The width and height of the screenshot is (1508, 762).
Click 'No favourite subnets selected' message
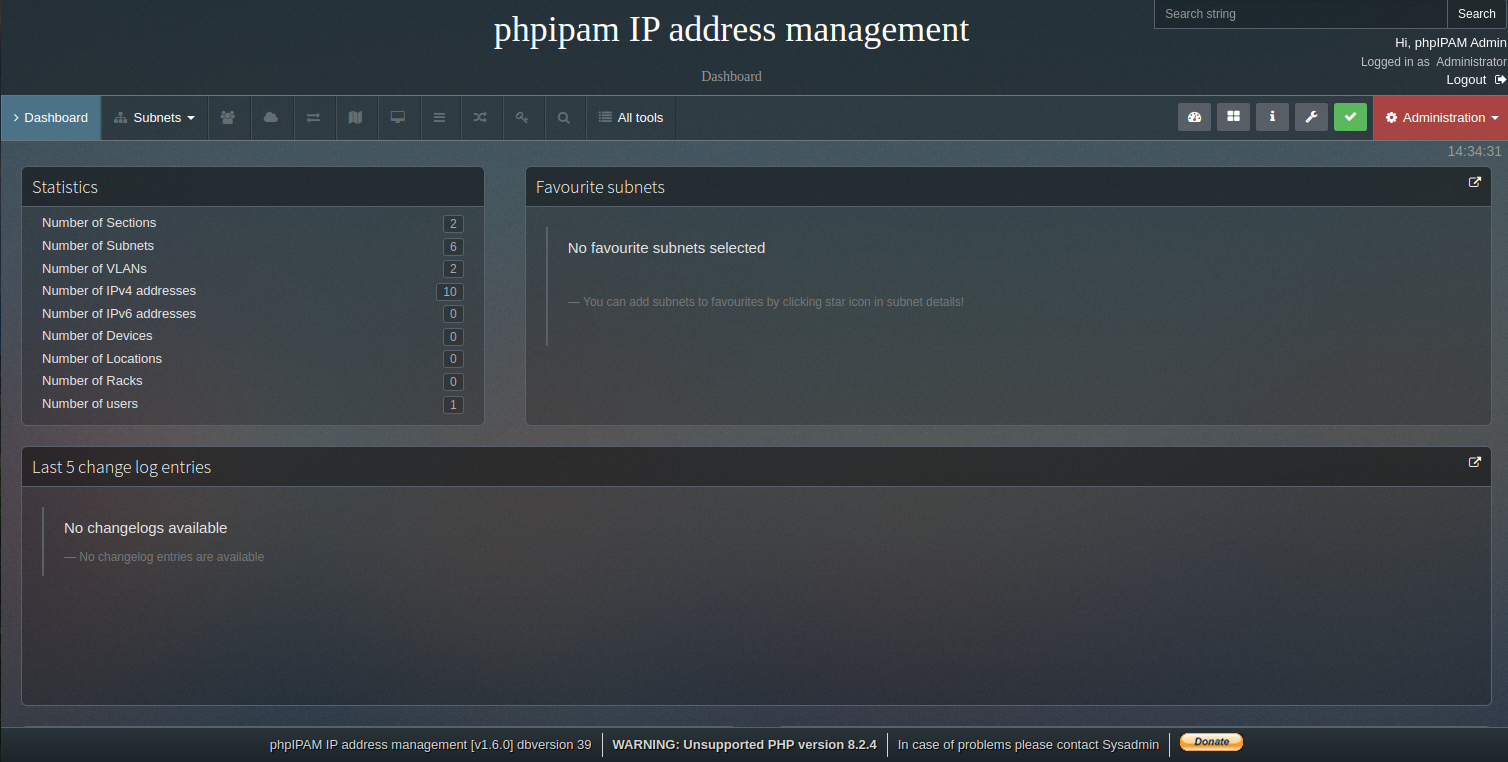tap(666, 248)
